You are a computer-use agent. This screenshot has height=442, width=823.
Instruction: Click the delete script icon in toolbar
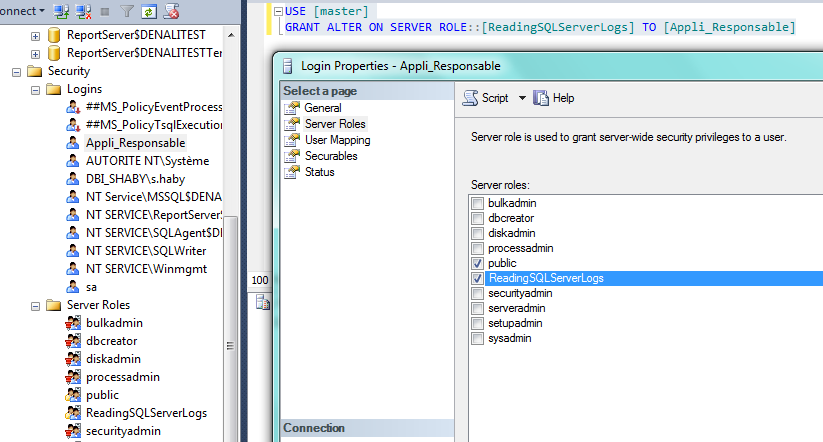click(x=172, y=12)
